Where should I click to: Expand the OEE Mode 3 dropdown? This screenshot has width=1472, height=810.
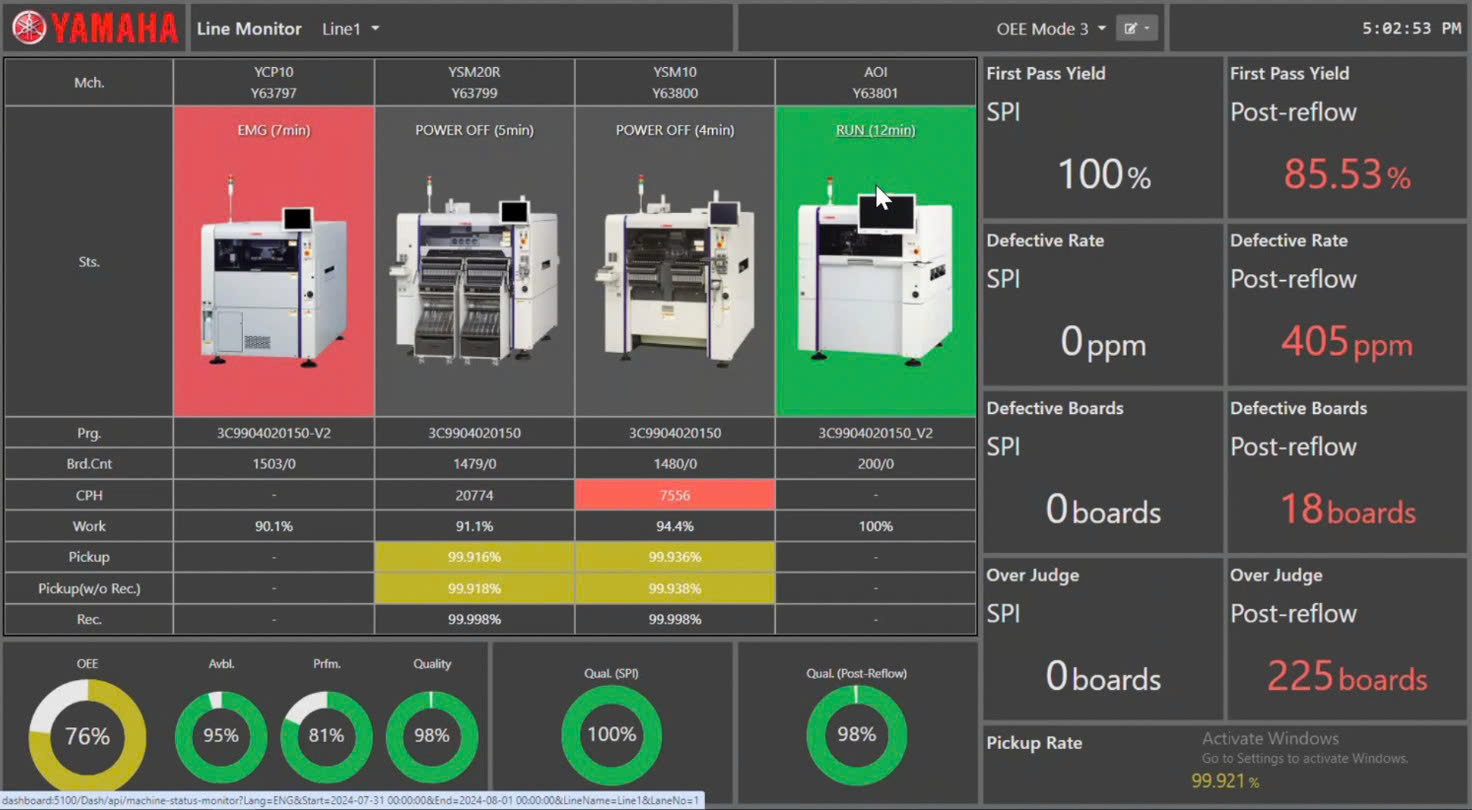pos(1050,29)
